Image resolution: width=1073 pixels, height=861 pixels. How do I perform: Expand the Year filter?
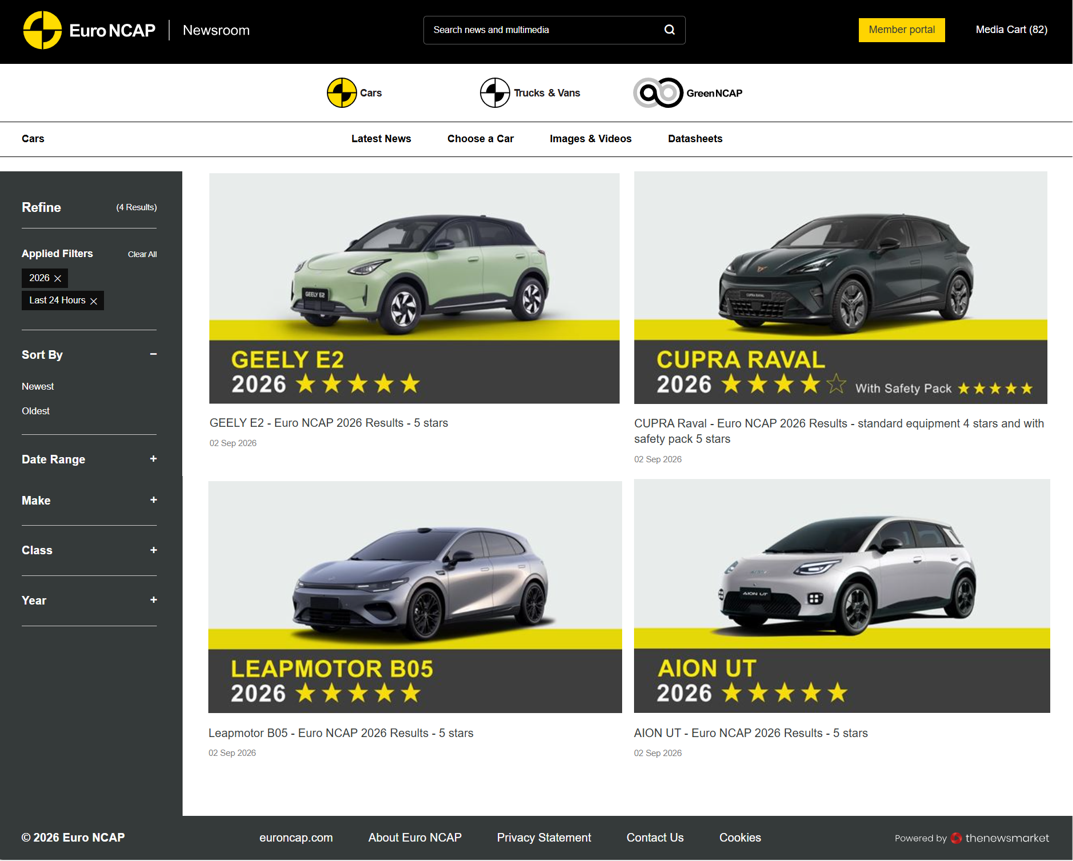[153, 600]
